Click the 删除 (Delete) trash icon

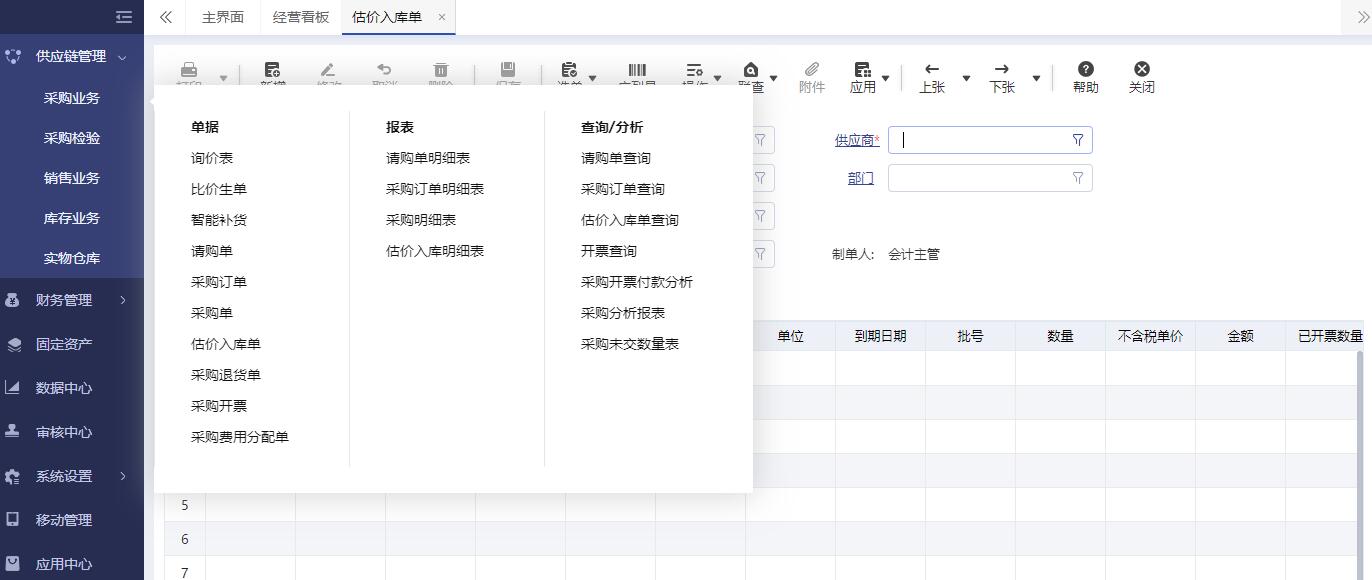(441, 71)
